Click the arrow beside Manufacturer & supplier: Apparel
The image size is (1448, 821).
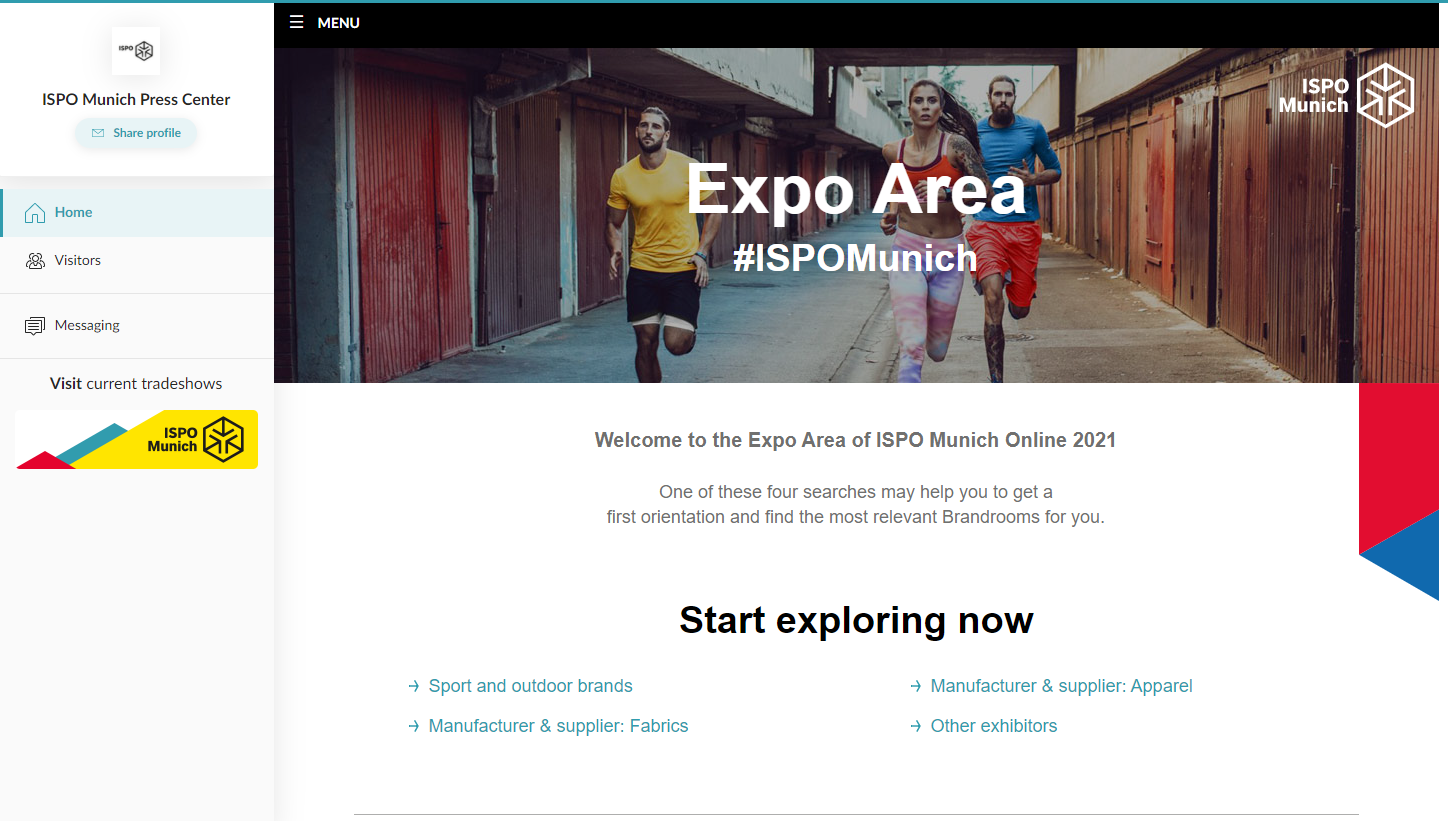(915, 686)
